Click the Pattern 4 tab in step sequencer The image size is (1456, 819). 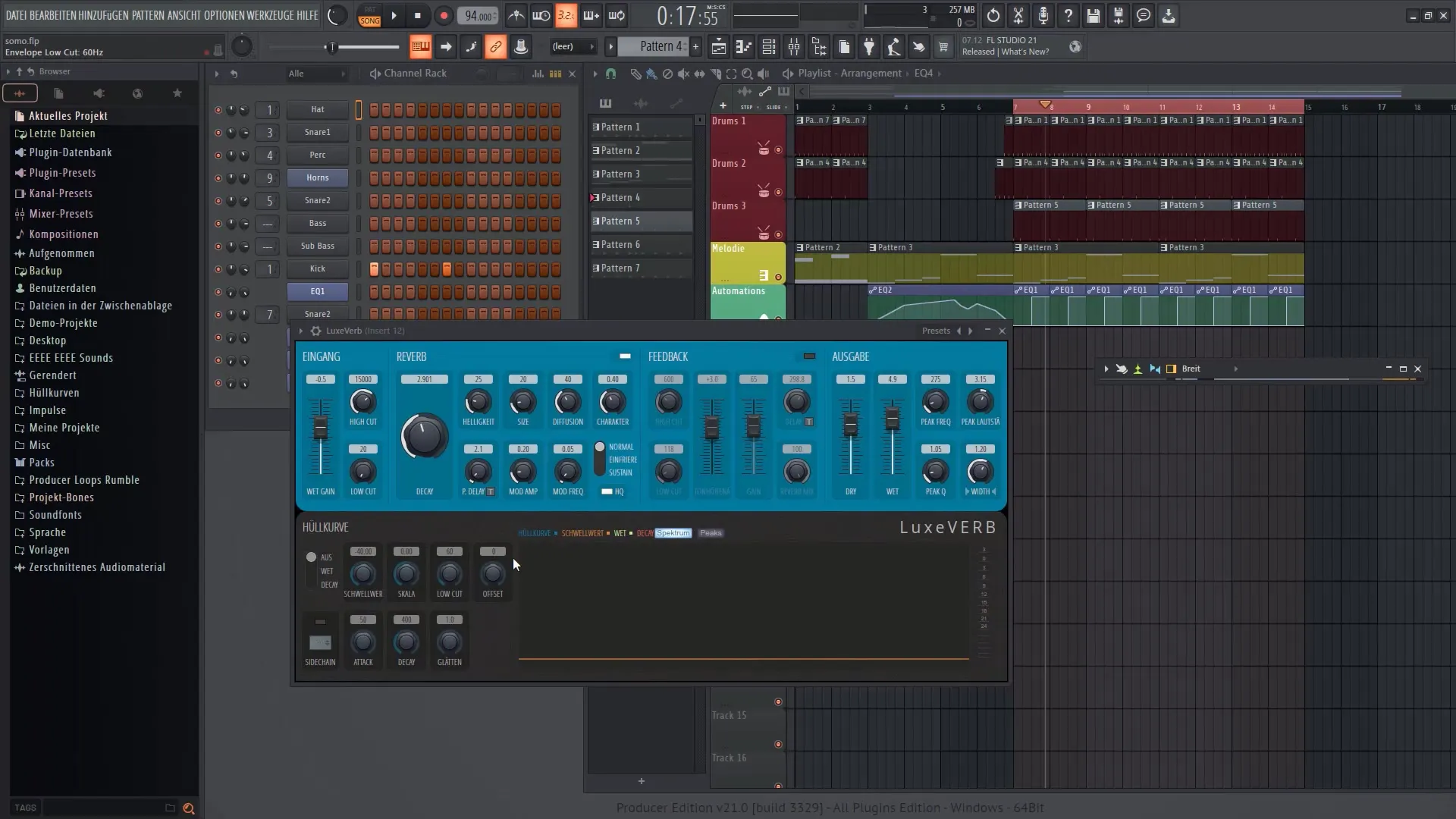pyautogui.click(x=639, y=197)
